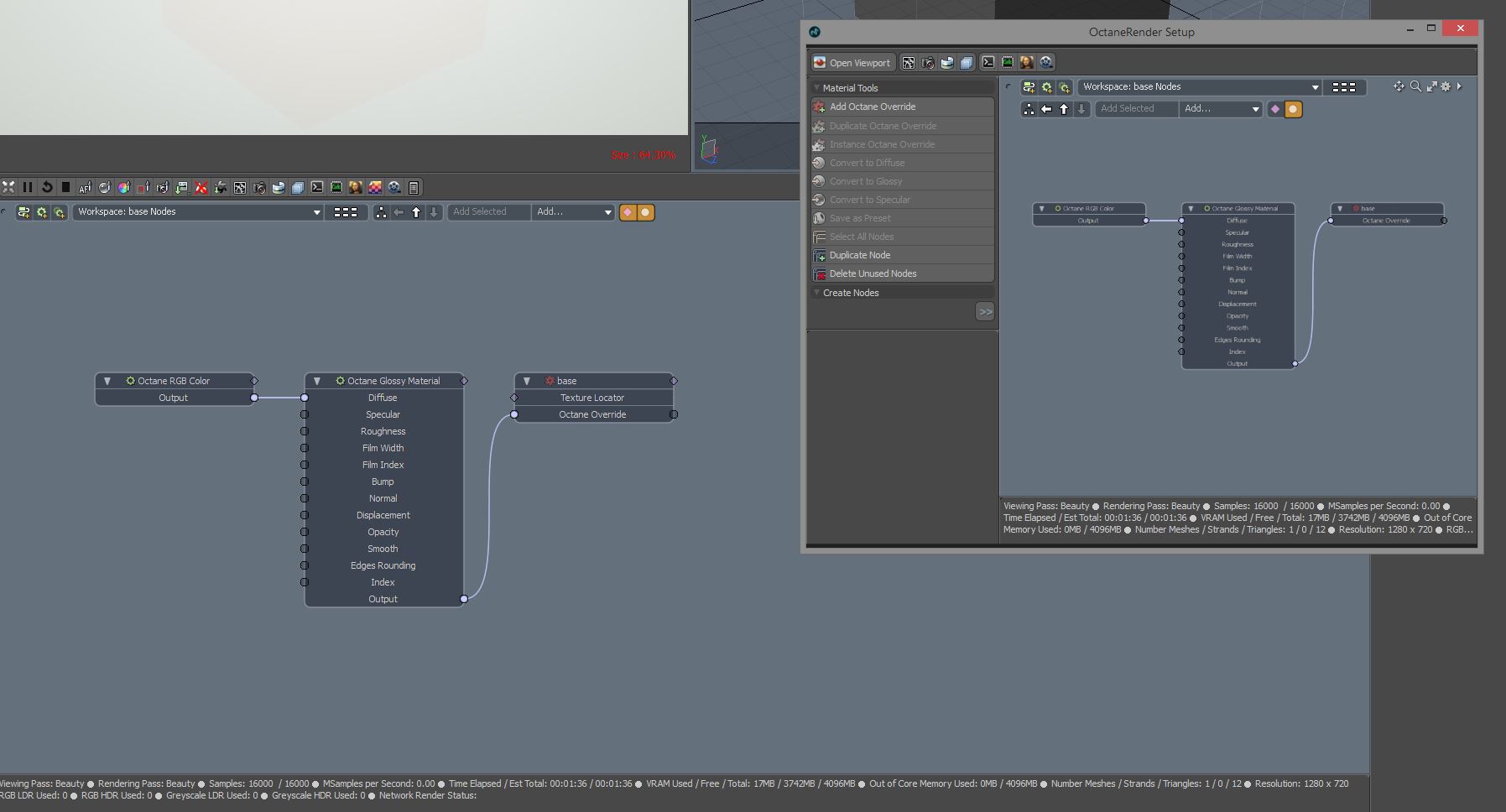Click Convert to Glossy

(x=903, y=181)
